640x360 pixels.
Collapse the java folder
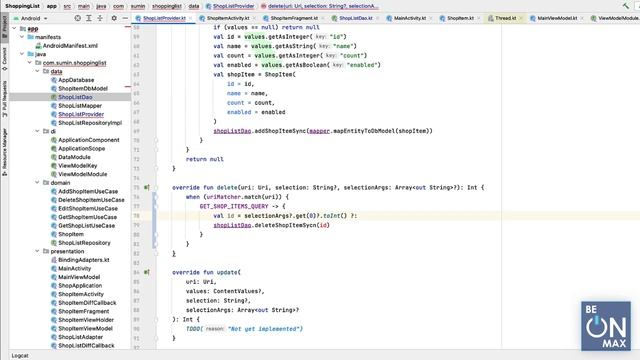22,54
